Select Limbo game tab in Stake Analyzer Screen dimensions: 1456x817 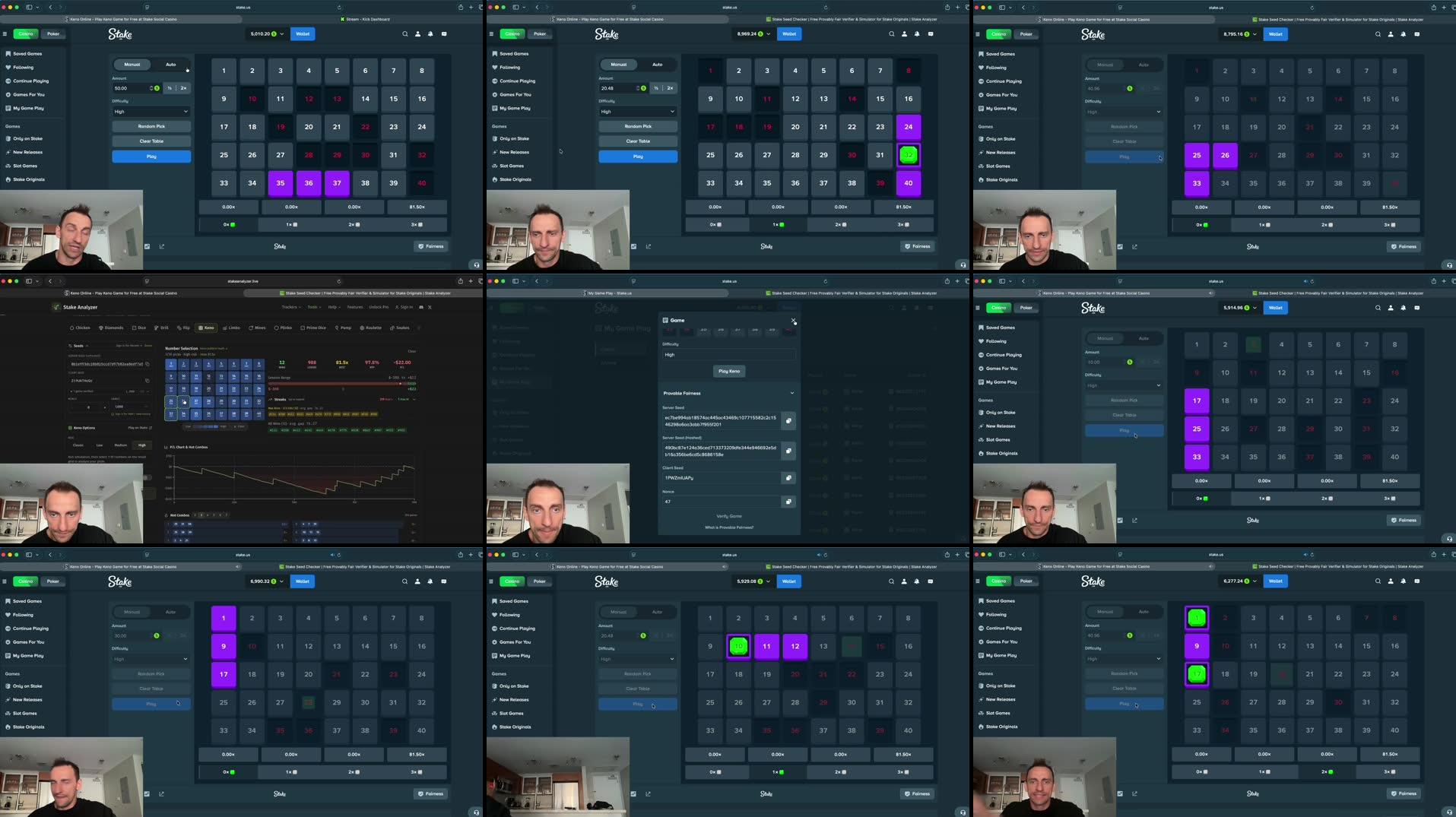(231, 328)
